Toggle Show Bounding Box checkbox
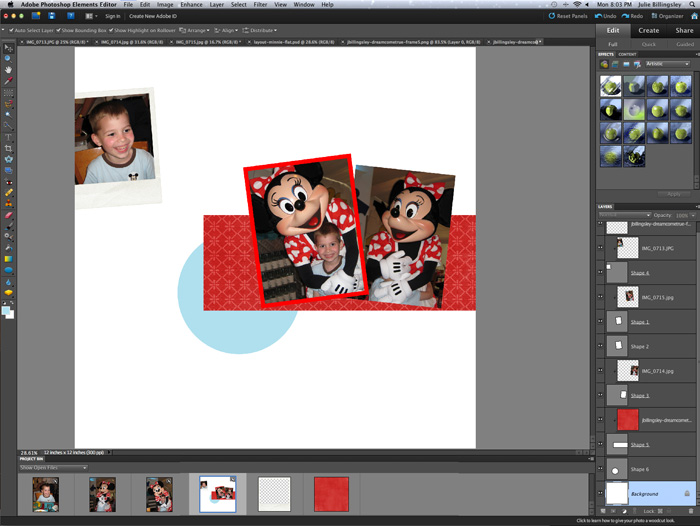 [58, 30]
